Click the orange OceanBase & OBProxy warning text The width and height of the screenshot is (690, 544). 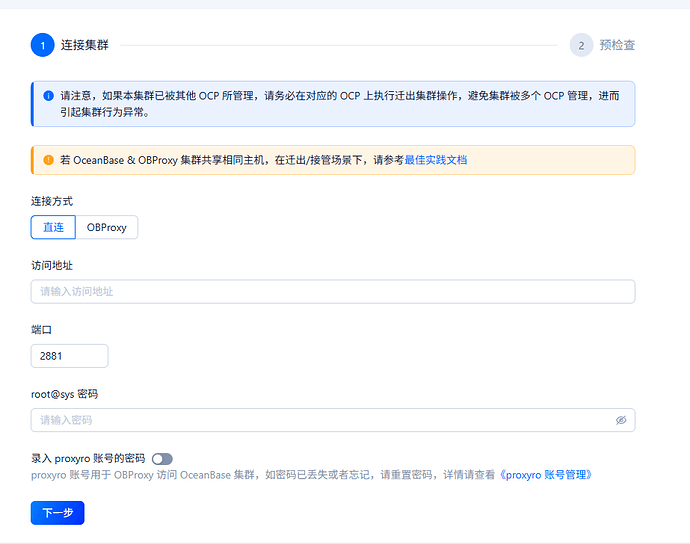230,160
